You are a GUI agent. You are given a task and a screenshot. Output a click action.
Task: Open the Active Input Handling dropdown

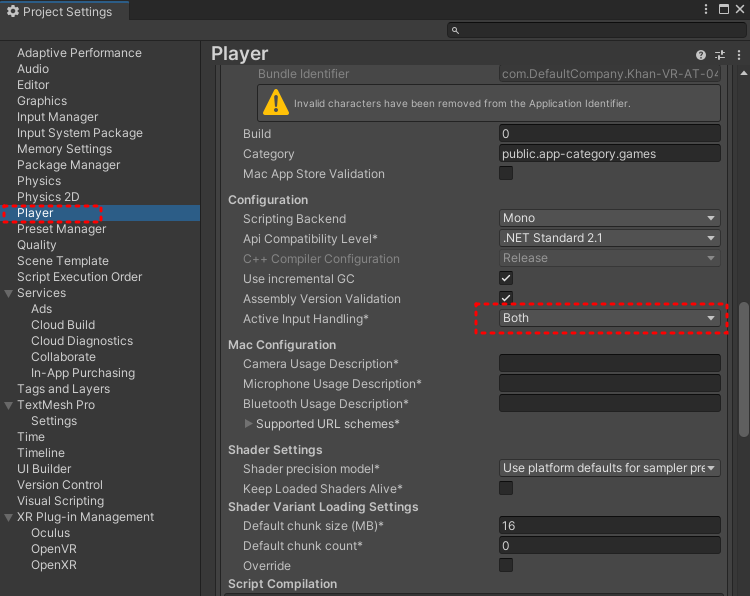[x=609, y=318]
